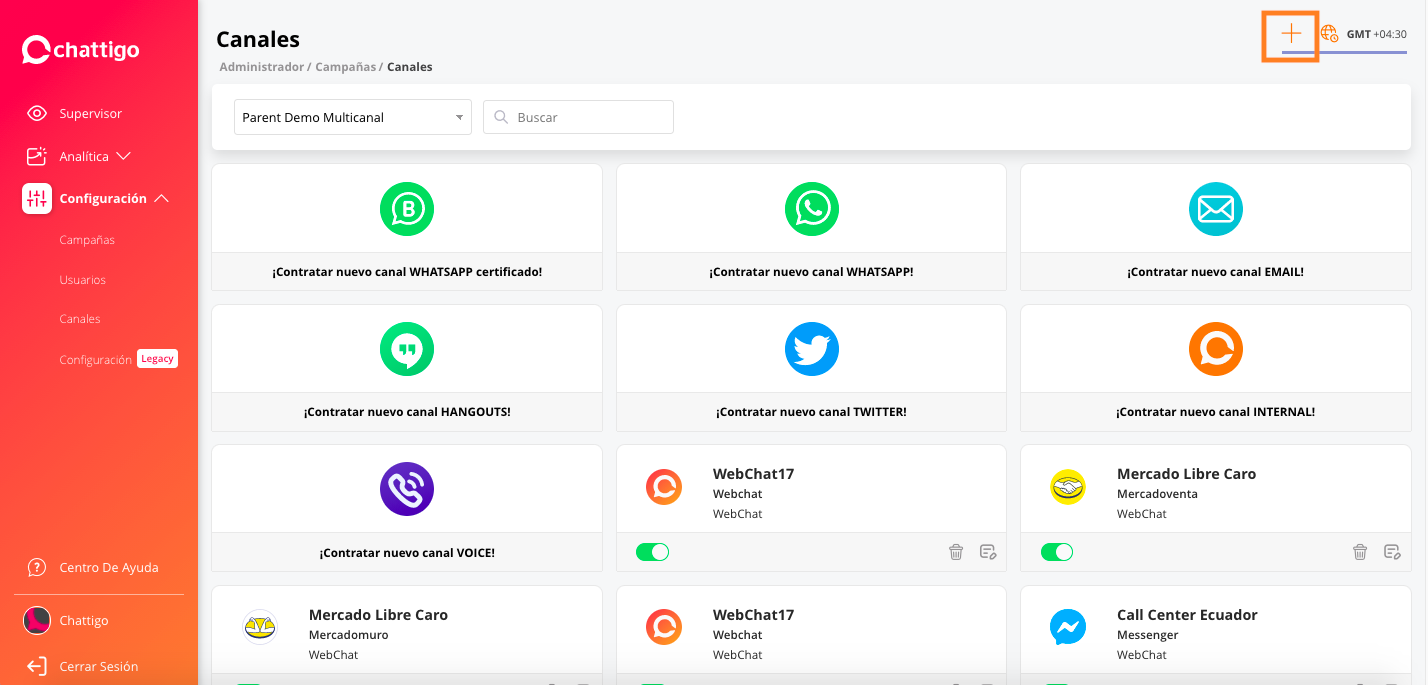Delete the WebChat17 channel with trash icon
This screenshot has height=685, width=1428.
coord(956,552)
